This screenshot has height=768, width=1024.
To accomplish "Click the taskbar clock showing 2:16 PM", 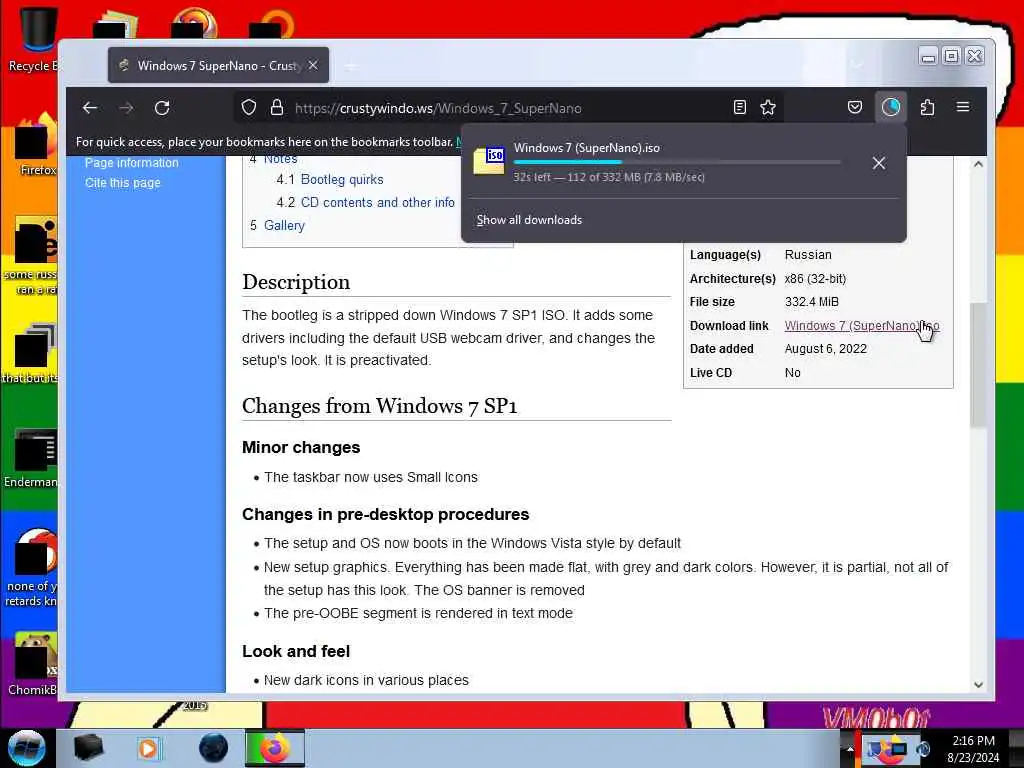I will 973,748.
